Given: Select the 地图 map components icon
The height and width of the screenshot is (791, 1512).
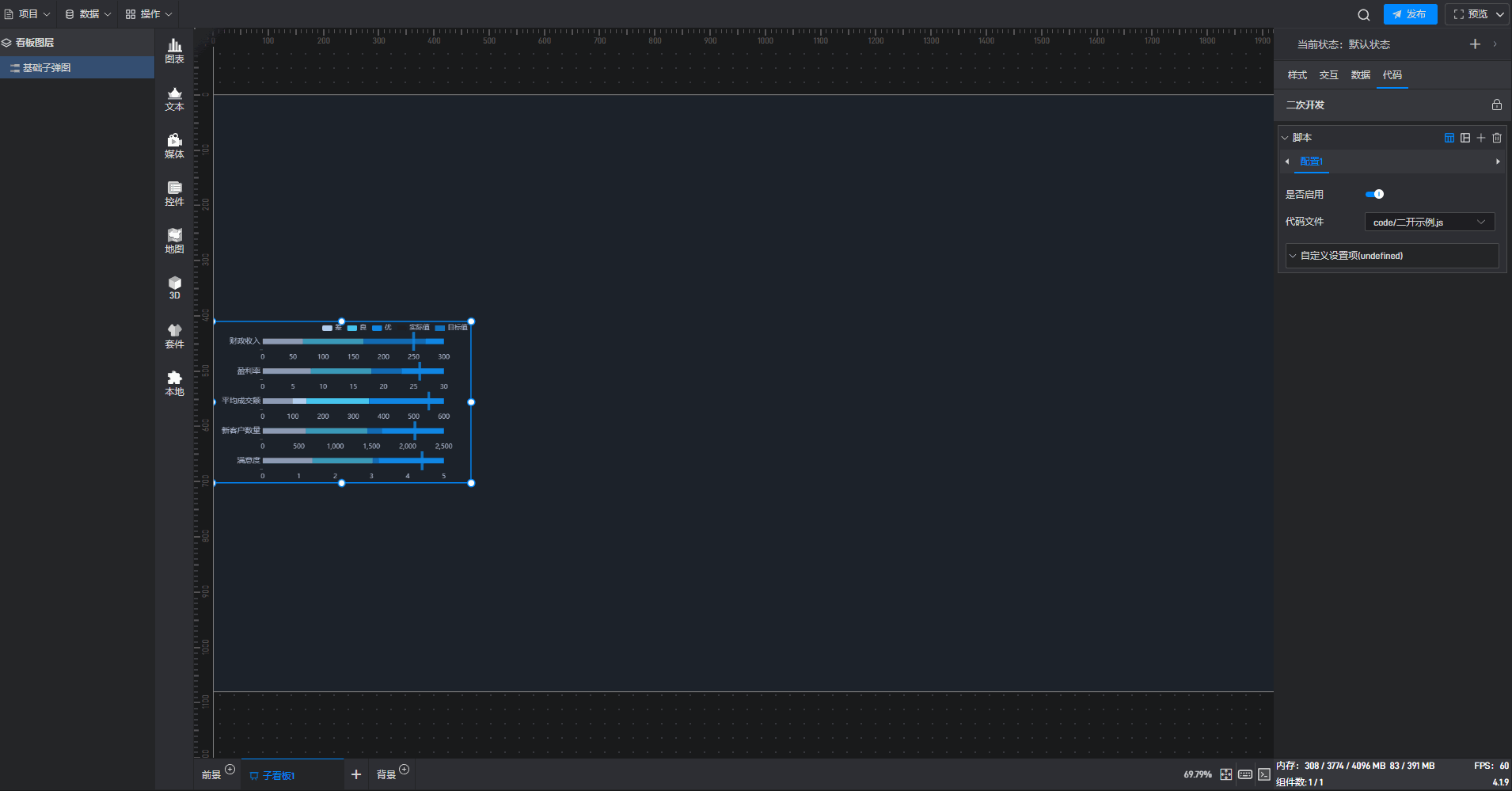Looking at the screenshot, I should pyautogui.click(x=174, y=241).
